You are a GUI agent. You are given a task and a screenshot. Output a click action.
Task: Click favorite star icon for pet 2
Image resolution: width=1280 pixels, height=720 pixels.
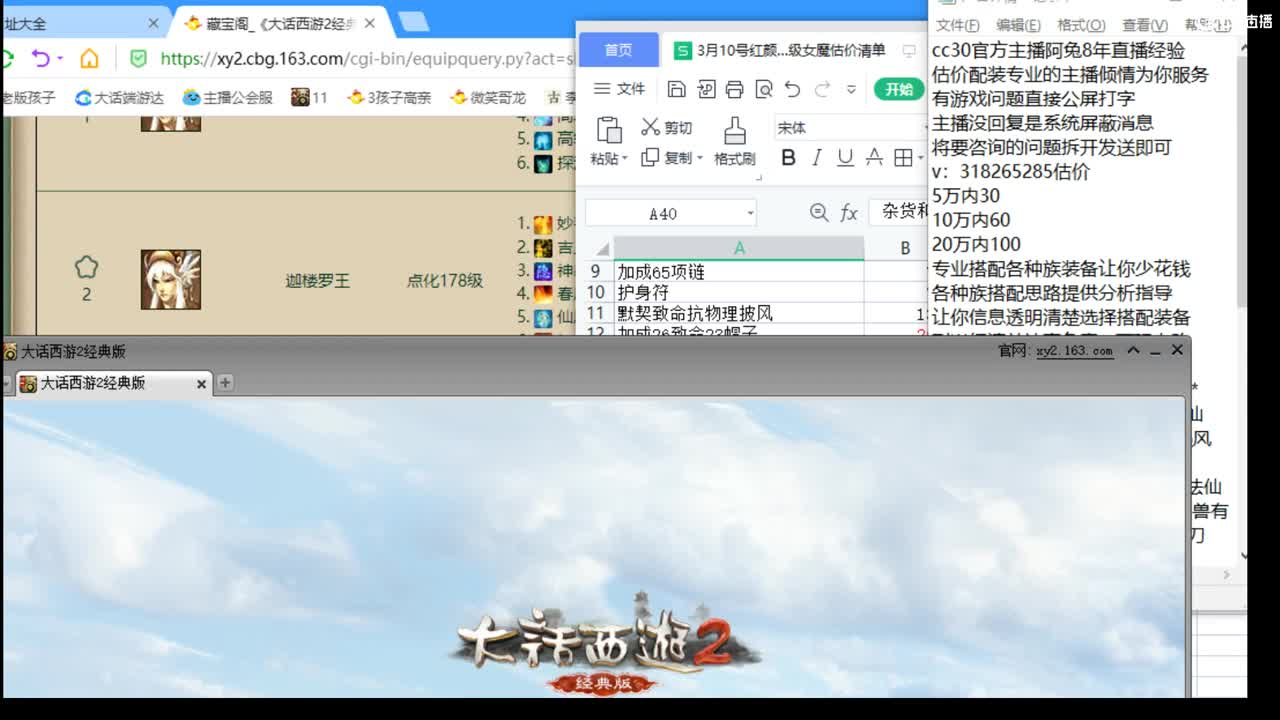tap(87, 266)
